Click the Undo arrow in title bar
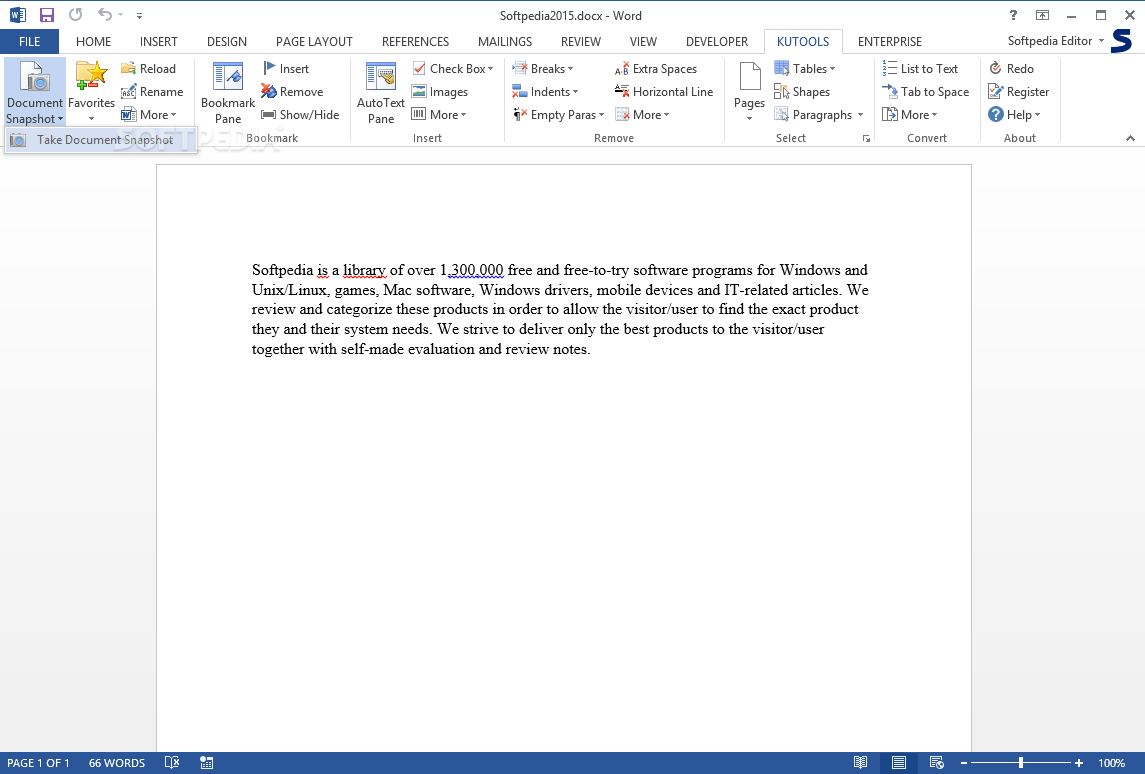 [x=104, y=15]
